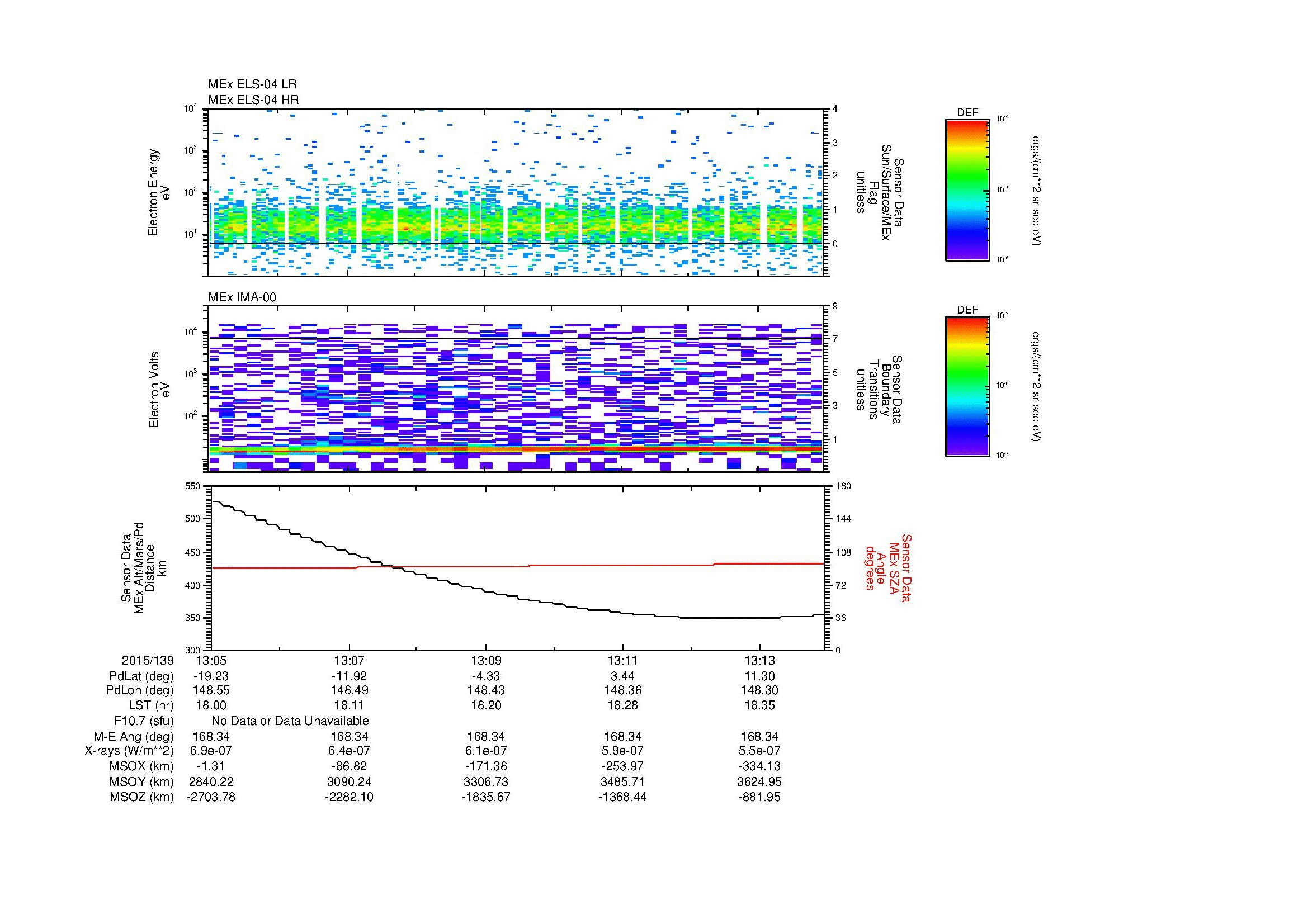The width and height of the screenshot is (1308, 924).
Task: Click the MEx Alt/Mars/Pd Distance axis label
Action: [143, 567]
